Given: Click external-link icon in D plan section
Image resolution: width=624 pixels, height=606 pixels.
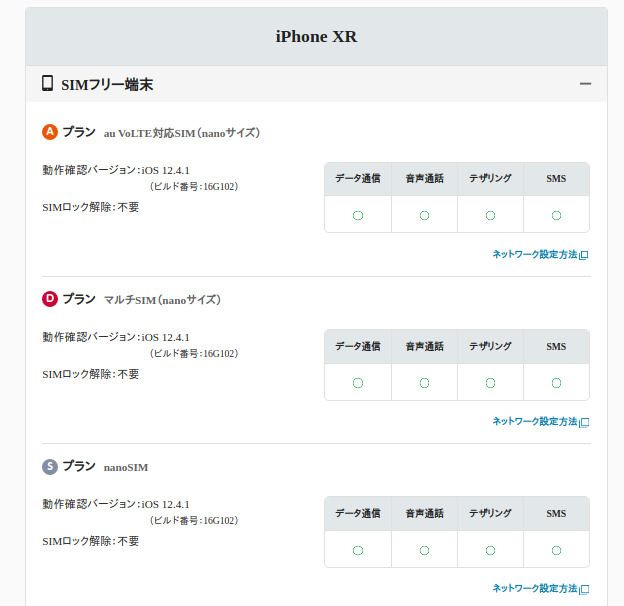Looking at the screenshot, I should (x=584, y=422).
